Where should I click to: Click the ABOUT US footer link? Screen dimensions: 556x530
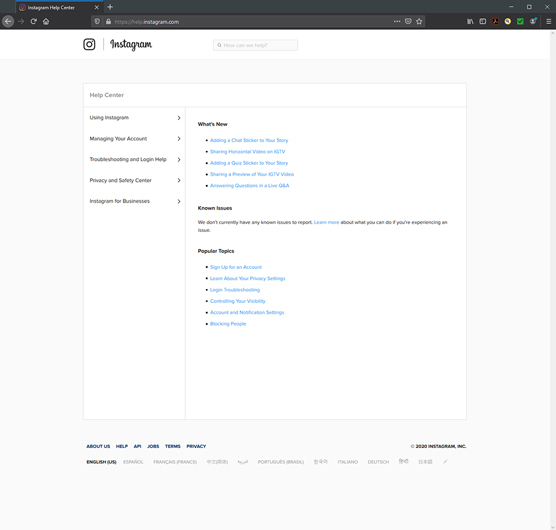pyautogui.click(x=98, y=446)
